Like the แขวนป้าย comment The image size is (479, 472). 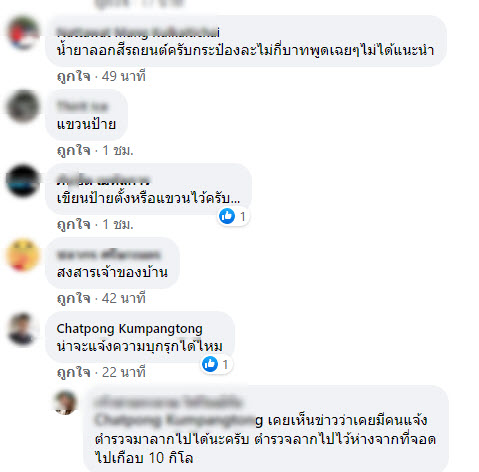(x=73, y=150)
